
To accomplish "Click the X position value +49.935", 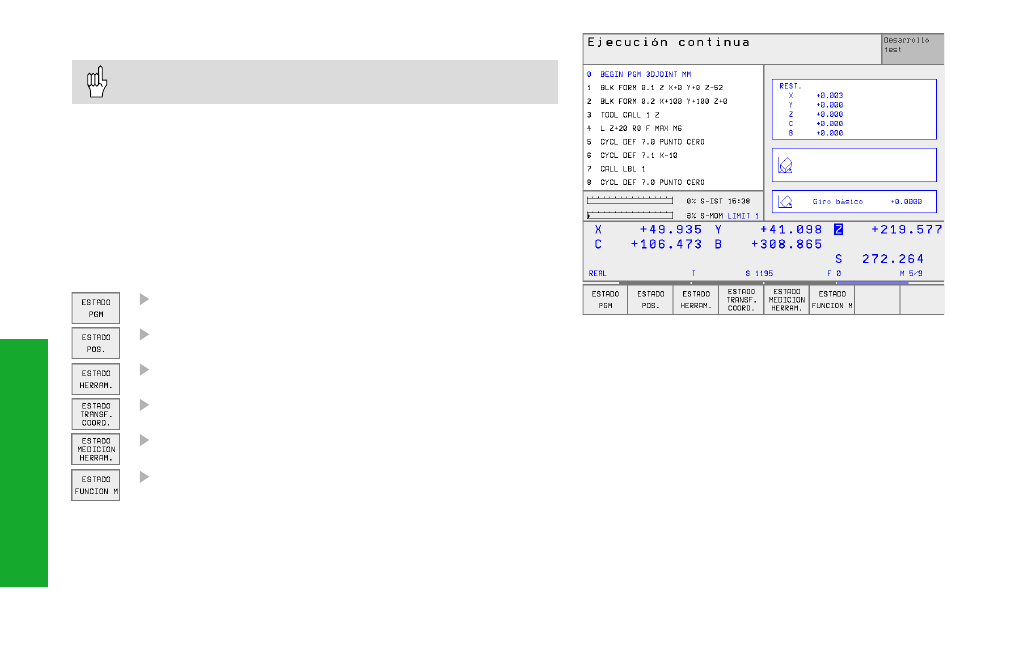I will [671, 230].
